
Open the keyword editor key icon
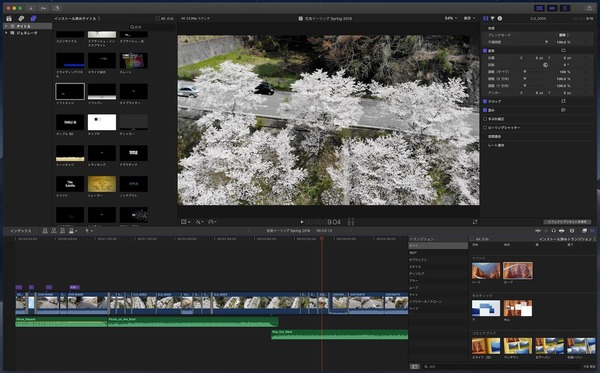[44, 8]
